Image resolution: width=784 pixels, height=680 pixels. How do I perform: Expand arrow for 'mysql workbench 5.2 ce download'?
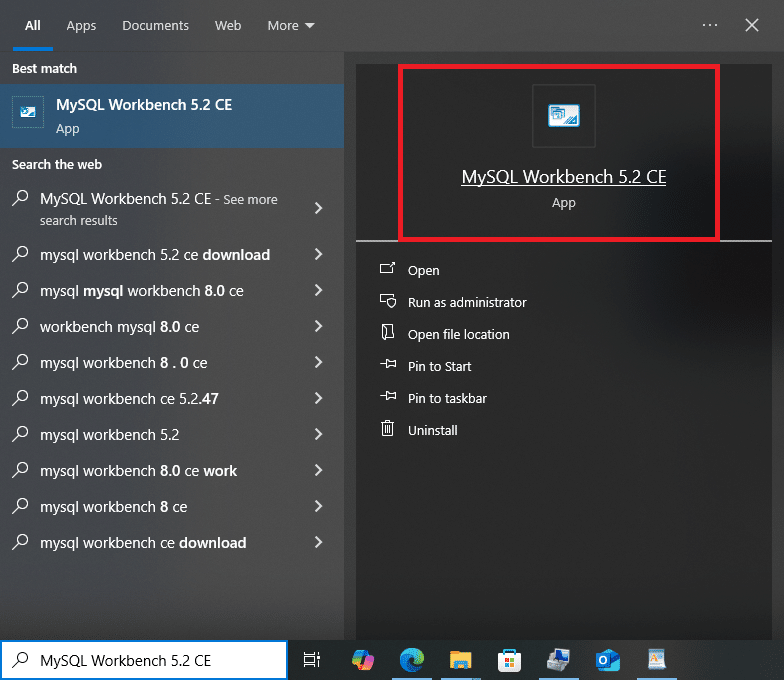point(318,254)
